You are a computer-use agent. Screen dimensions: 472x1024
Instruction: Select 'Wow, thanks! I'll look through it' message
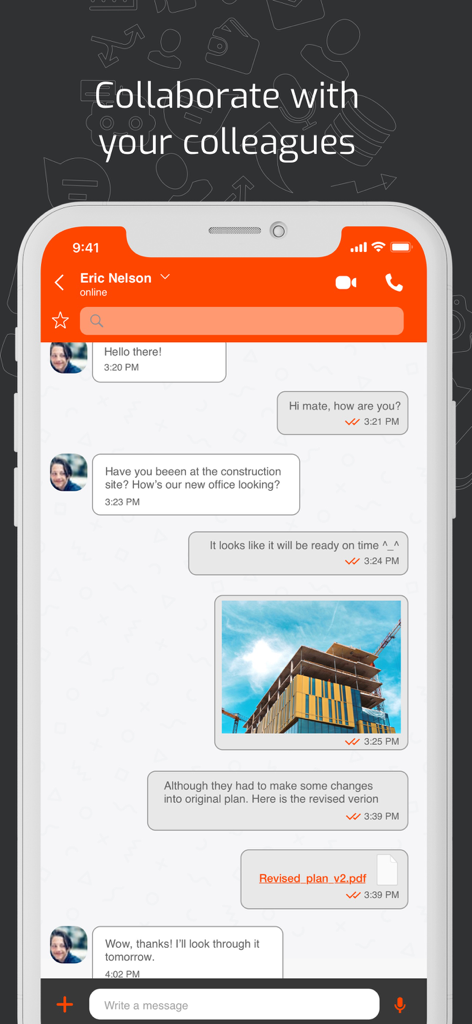tap(183, 950)
